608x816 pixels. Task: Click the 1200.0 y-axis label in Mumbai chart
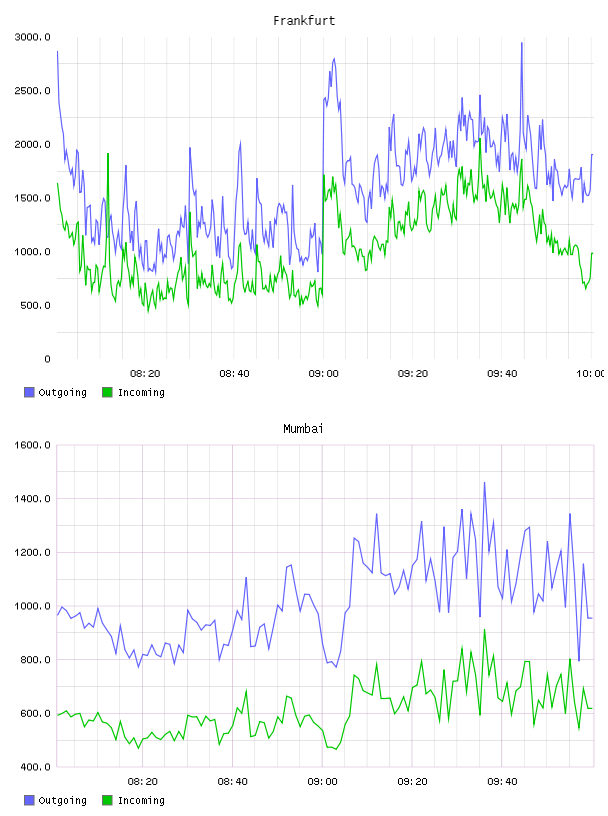click(x=32, y=552)
